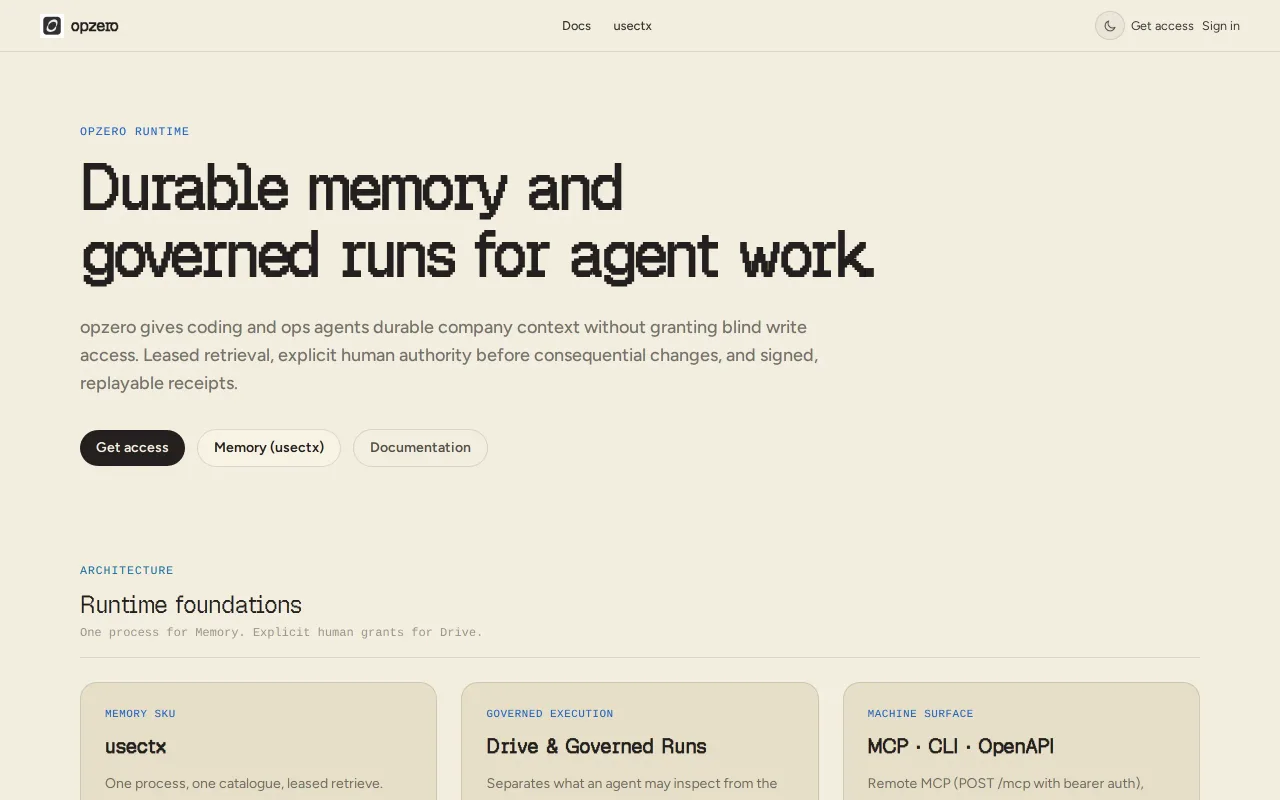Viewport: 1280px width, 800px height.
Task: Click the ARCHITECTURE section label
Action: pos(127,571)
